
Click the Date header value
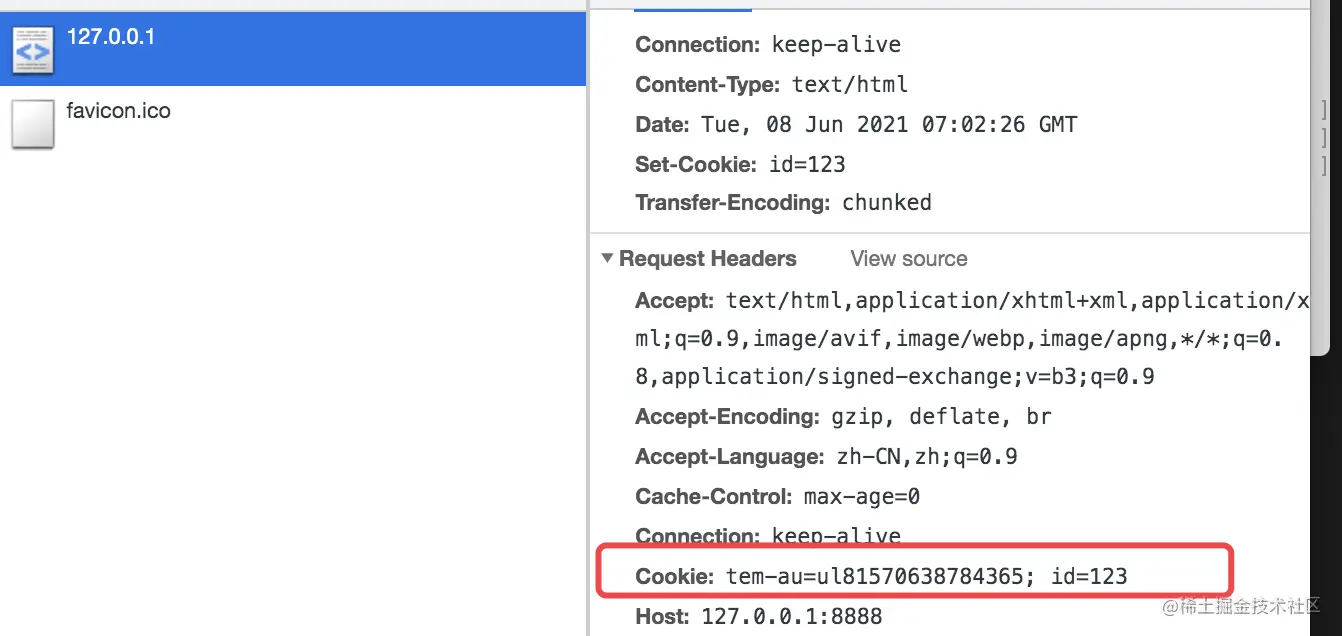pos(887,125)
